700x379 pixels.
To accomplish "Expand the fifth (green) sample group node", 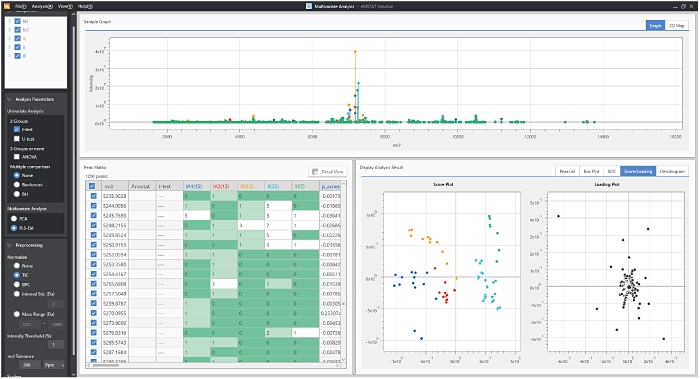I will coord(9,56).
